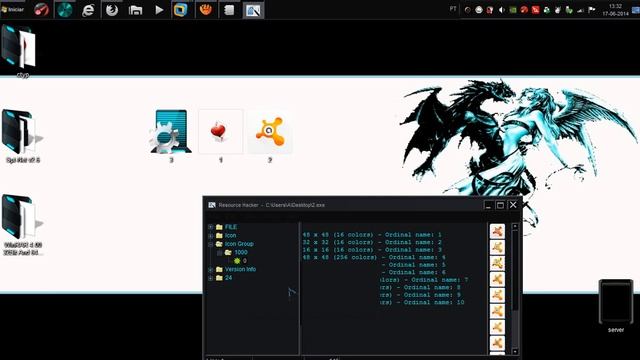Open the grey document taskbar icon
Screen dimensions: 640x360
click(x=229, y=10)
